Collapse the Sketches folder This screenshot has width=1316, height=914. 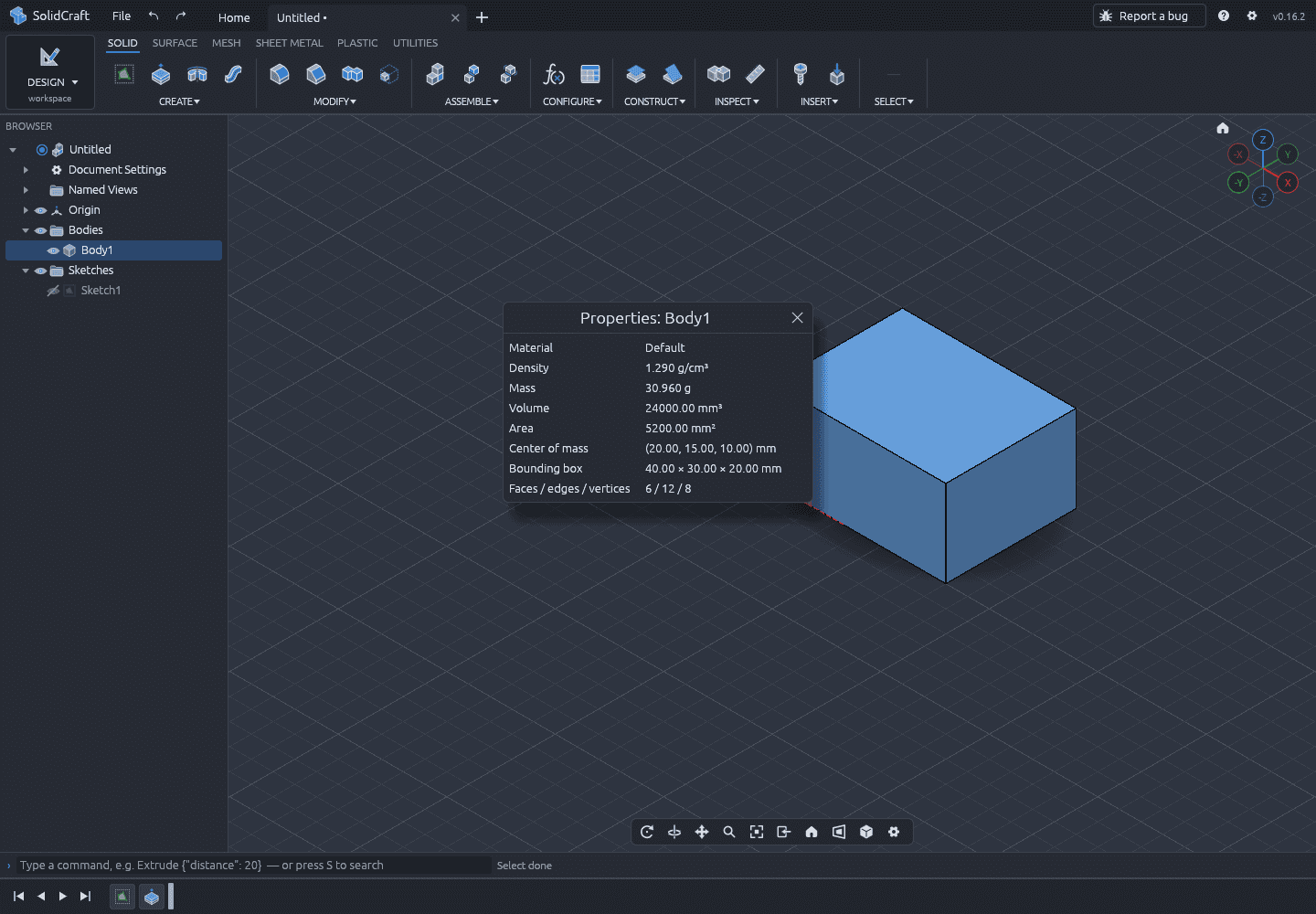click(26, 271)
